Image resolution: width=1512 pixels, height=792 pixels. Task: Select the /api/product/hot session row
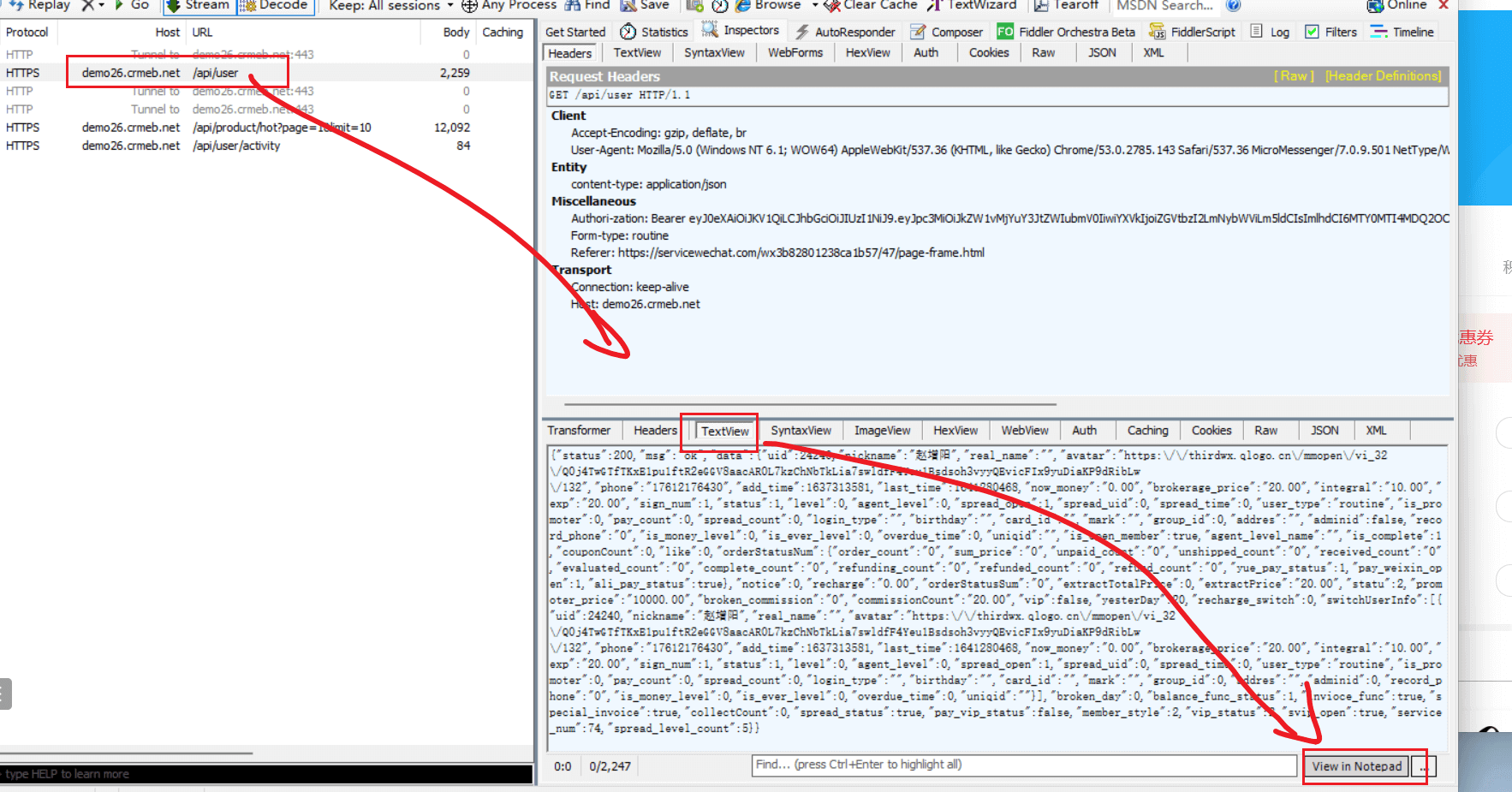pos(267,128)
